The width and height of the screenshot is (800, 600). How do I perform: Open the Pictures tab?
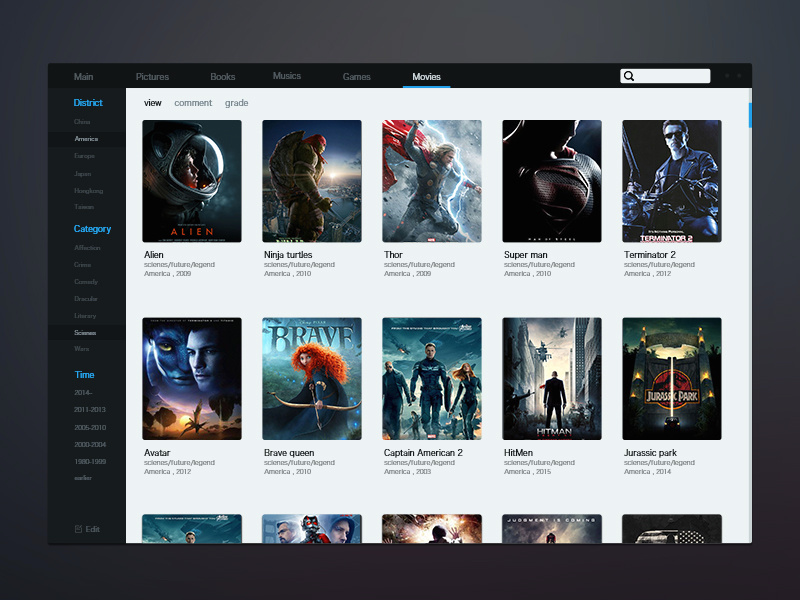pyautogui.click(x=152, y=77)
